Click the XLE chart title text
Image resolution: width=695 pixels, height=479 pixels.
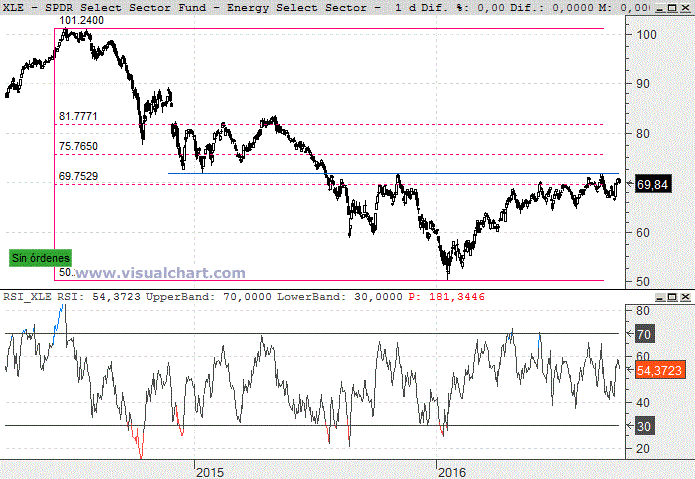(x=191, y=8)
